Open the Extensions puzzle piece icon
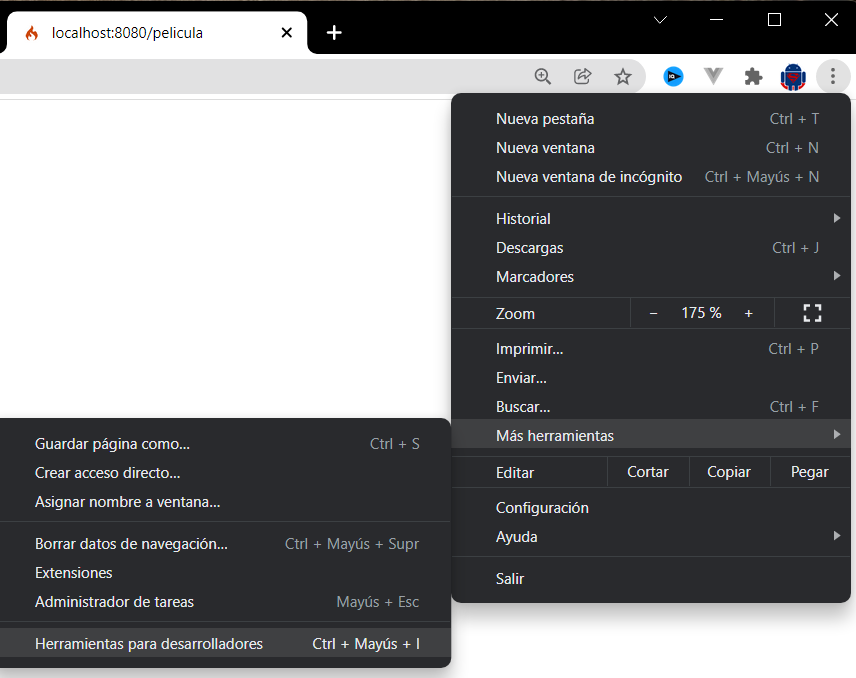Viewport: 856px width, 678px height. 753,76
